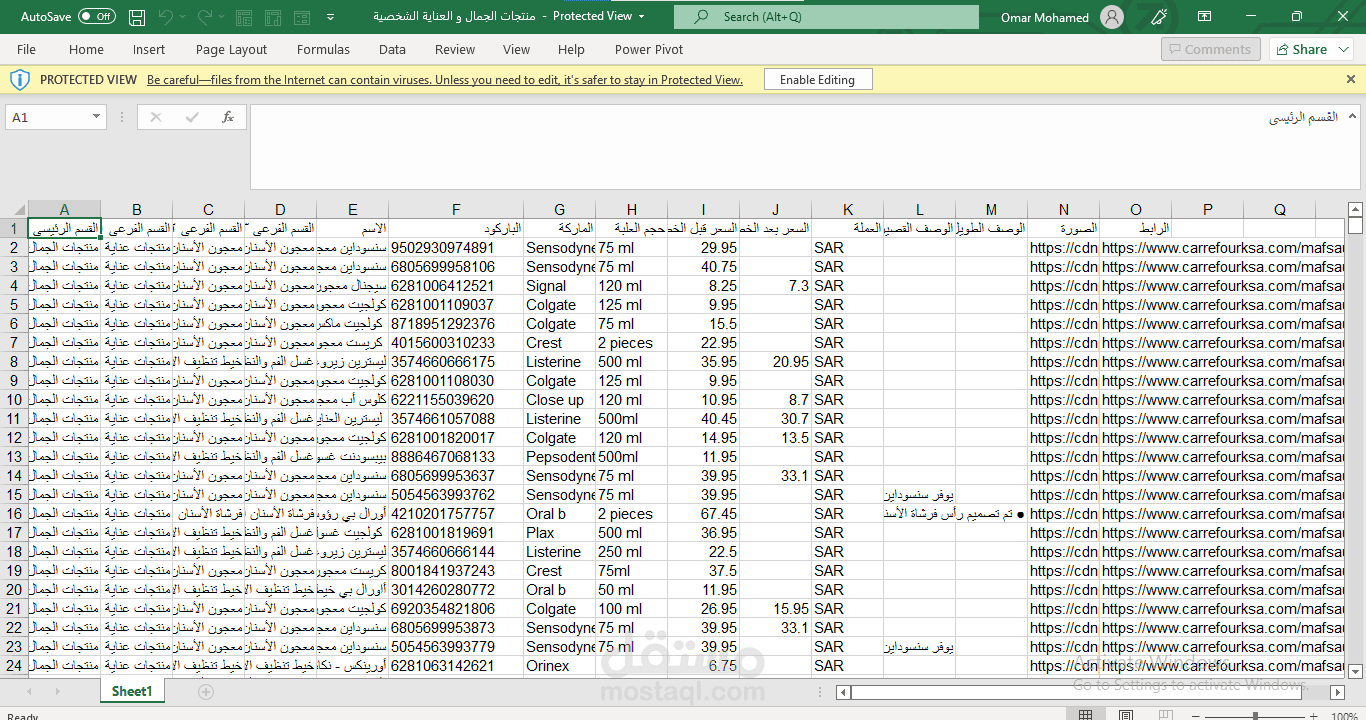Open the Redo history dropdown arrow
This screenshot has width=1366, height=720.
[x=222, y=17]
